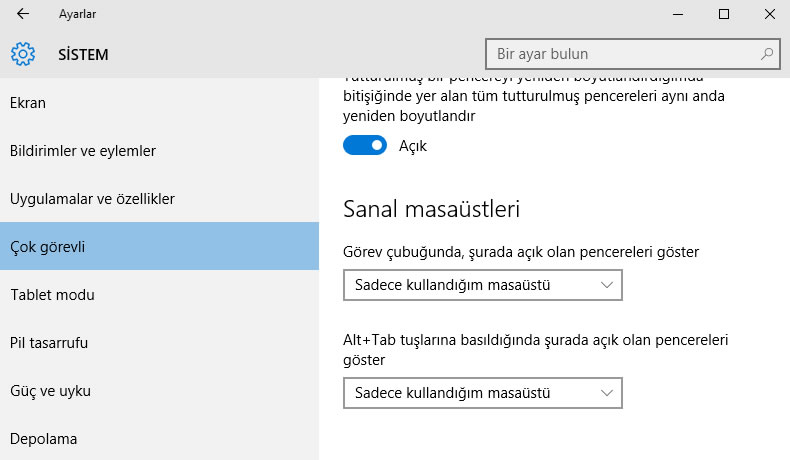The width and height of the screenshot is (790, 460).
Task: Click the 'Sanal masaüstleri' heading
Action: [431, 209]
